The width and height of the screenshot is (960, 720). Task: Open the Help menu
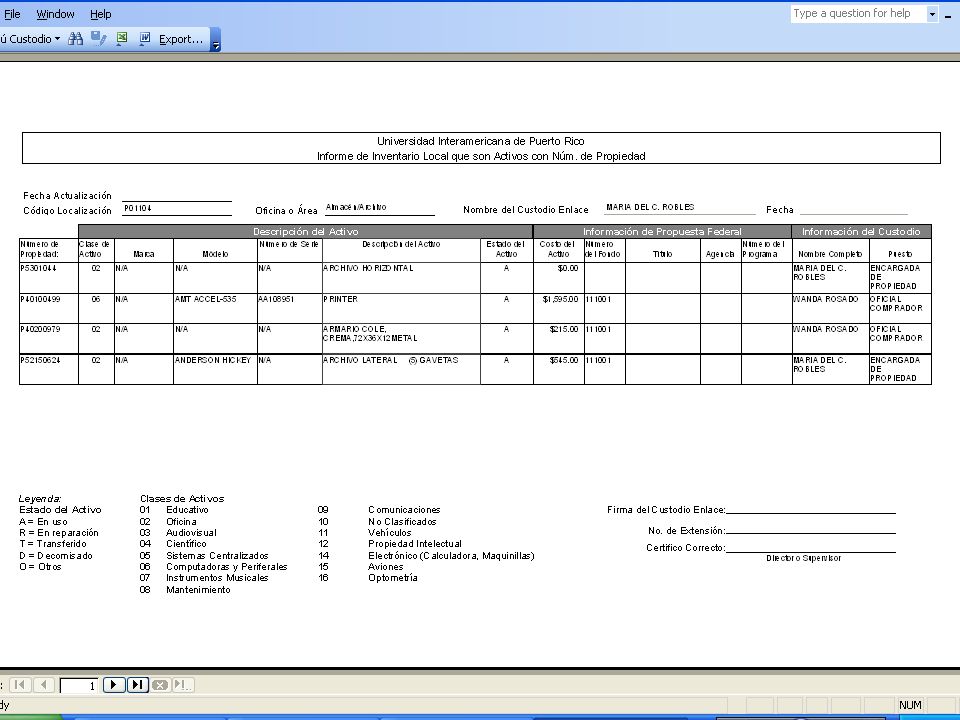(100, 14)
